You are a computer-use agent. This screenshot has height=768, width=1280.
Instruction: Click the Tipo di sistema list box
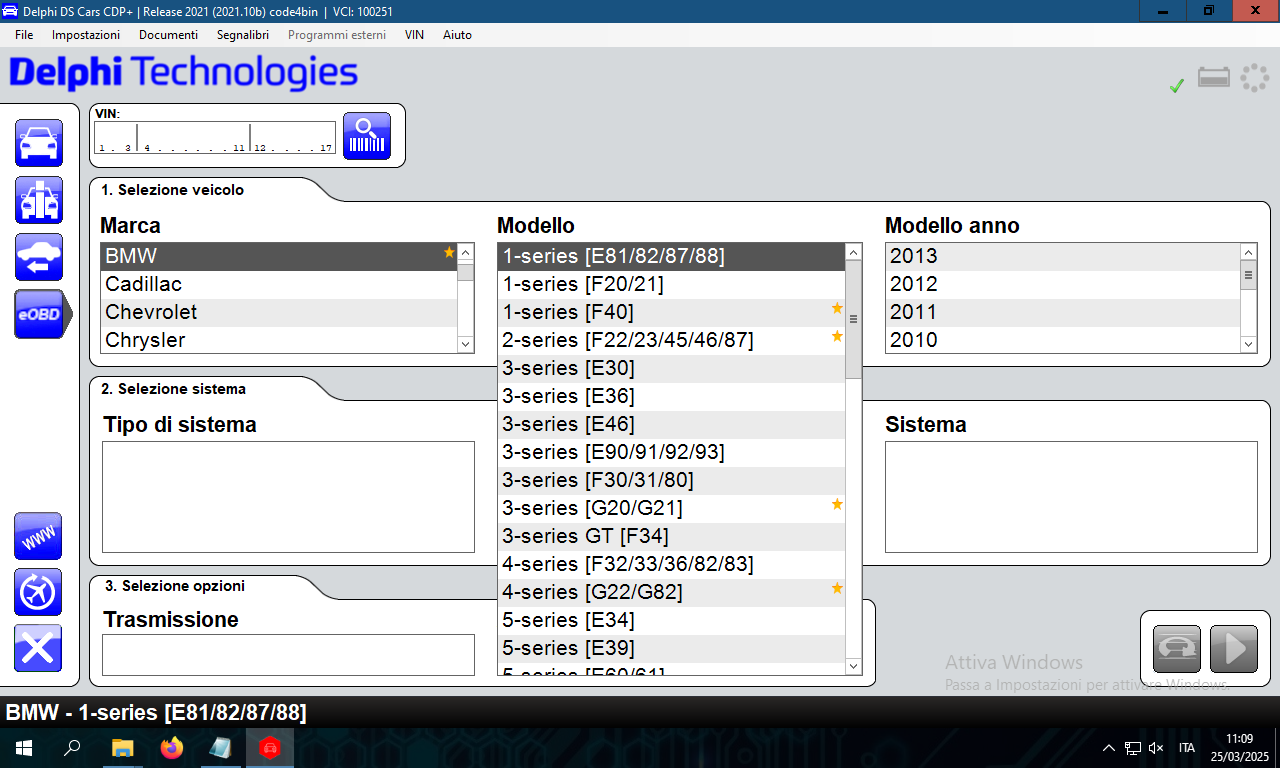(x=288, y=497)
